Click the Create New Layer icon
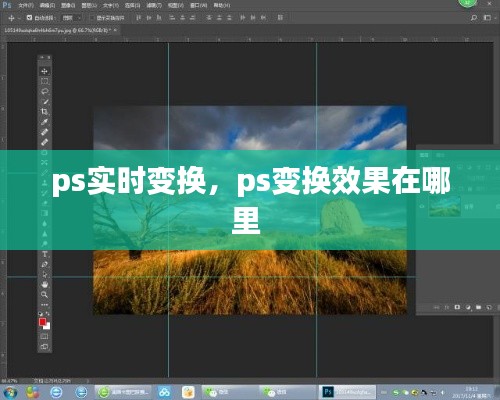 pyautogui.click(x=489, y=307)
